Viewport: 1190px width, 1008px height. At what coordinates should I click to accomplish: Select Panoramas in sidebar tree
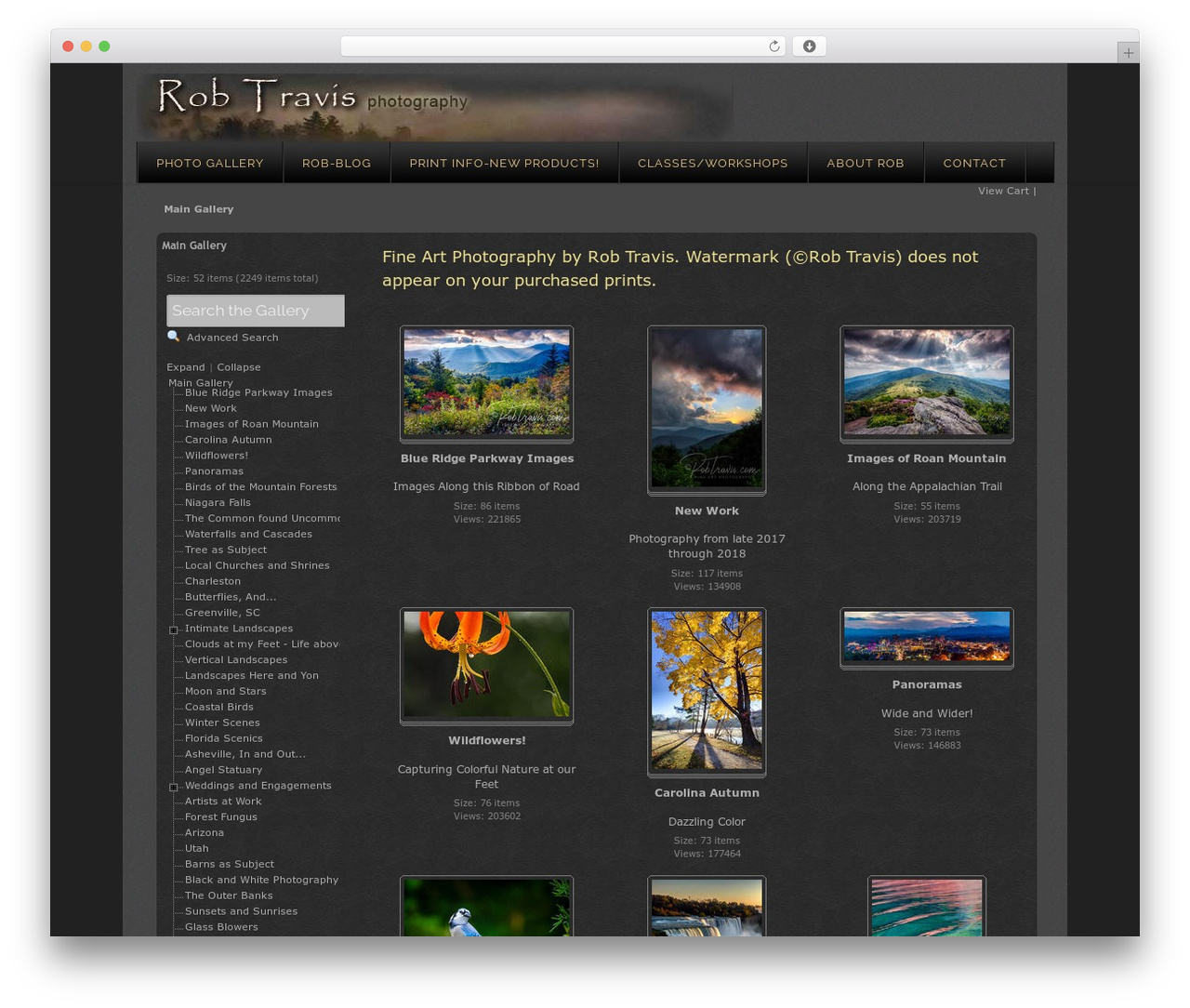214,471
